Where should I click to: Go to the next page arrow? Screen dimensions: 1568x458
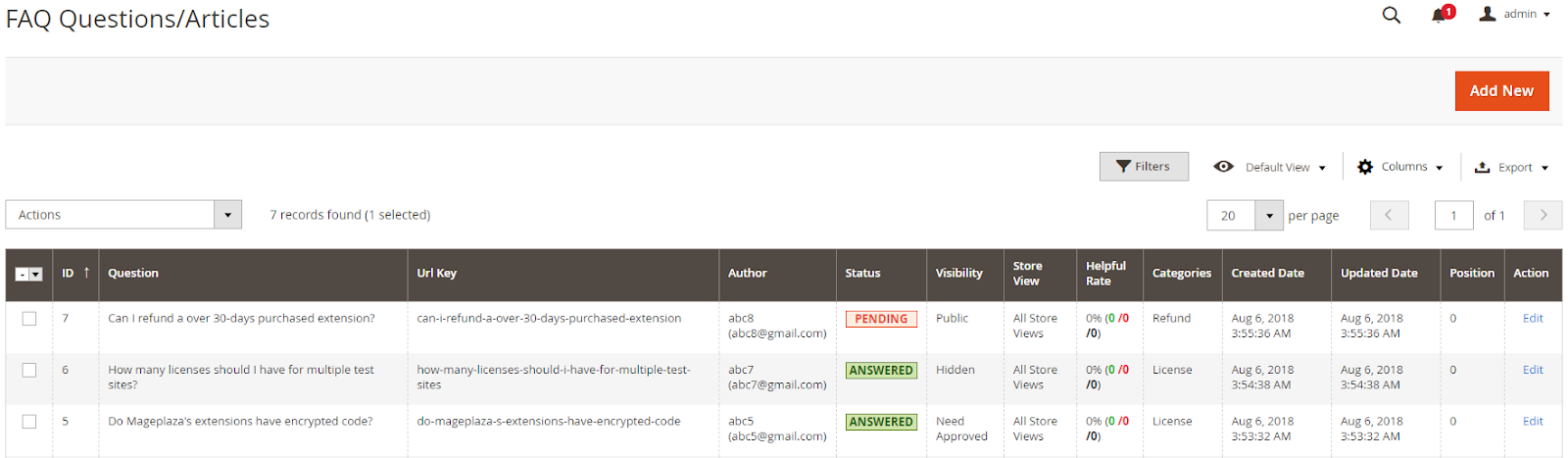[1543, 215]
